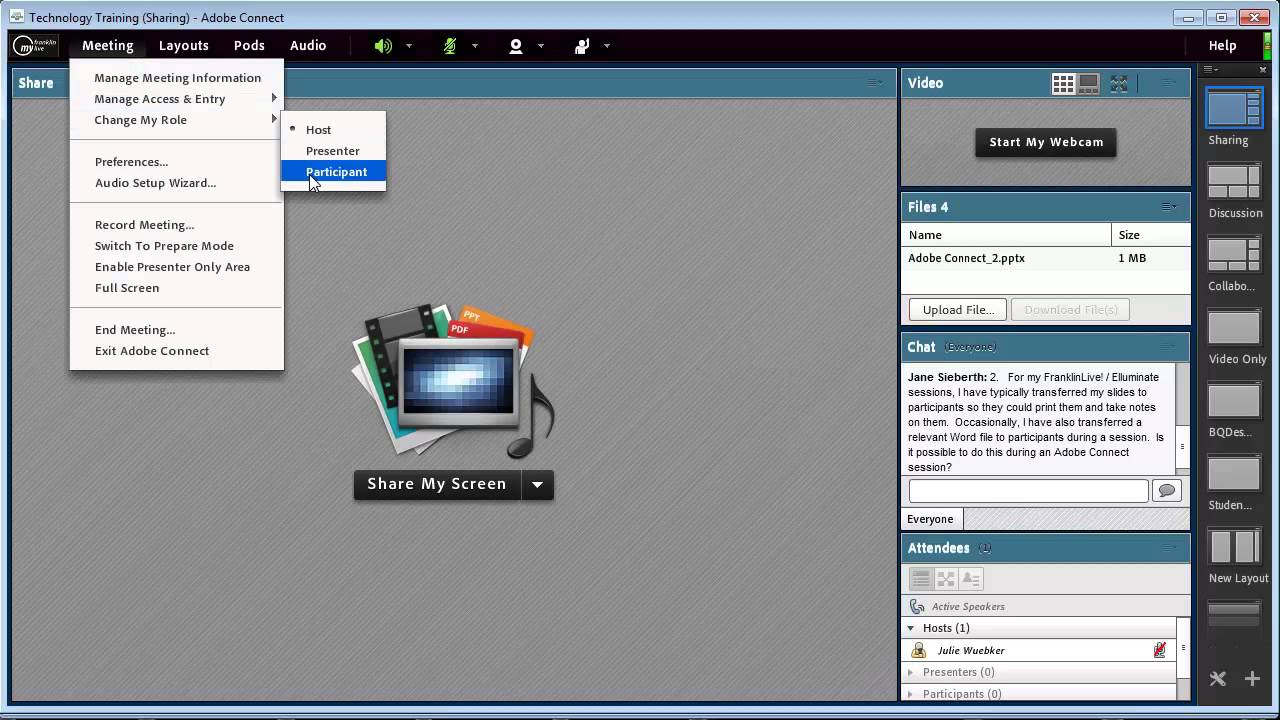Viewport: 1280px width, 720px height.
Task: Select the Adobe Connect_2.pptx file row
Action: 1046,258
